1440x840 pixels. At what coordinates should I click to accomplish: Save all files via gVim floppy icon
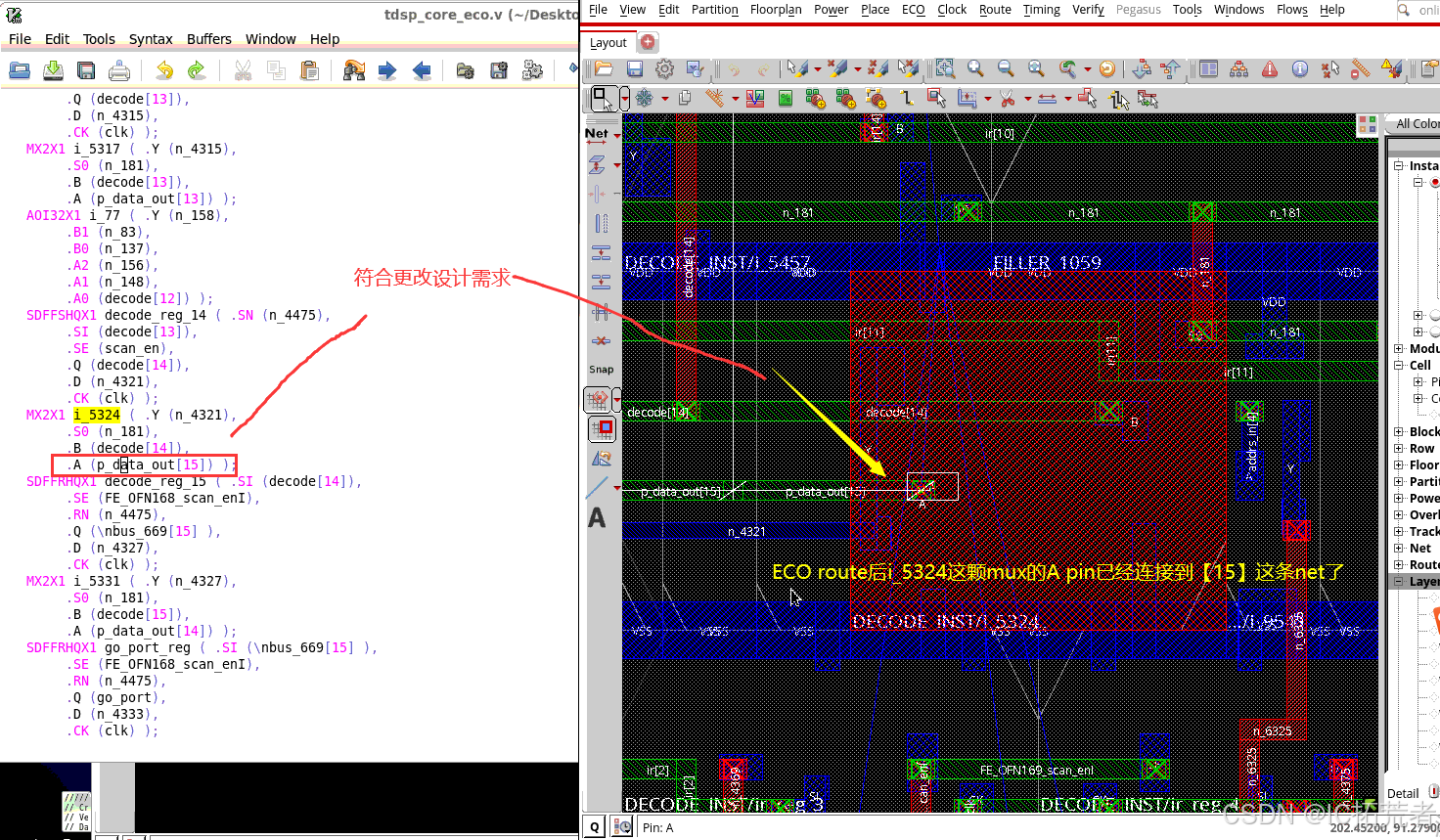tap(86, 70)
